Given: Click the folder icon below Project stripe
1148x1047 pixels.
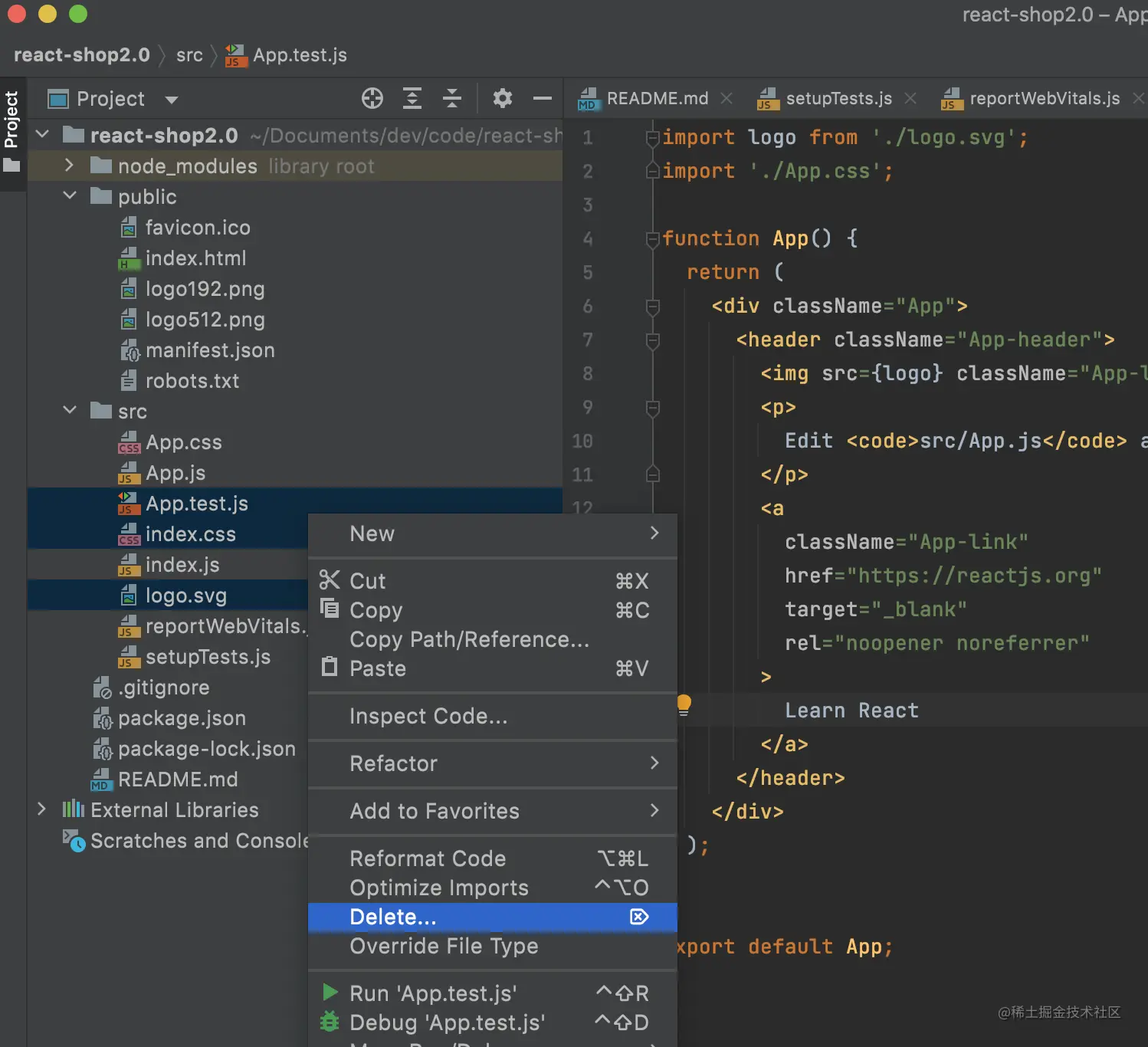Looking at the screenshot, I should 11,166.
